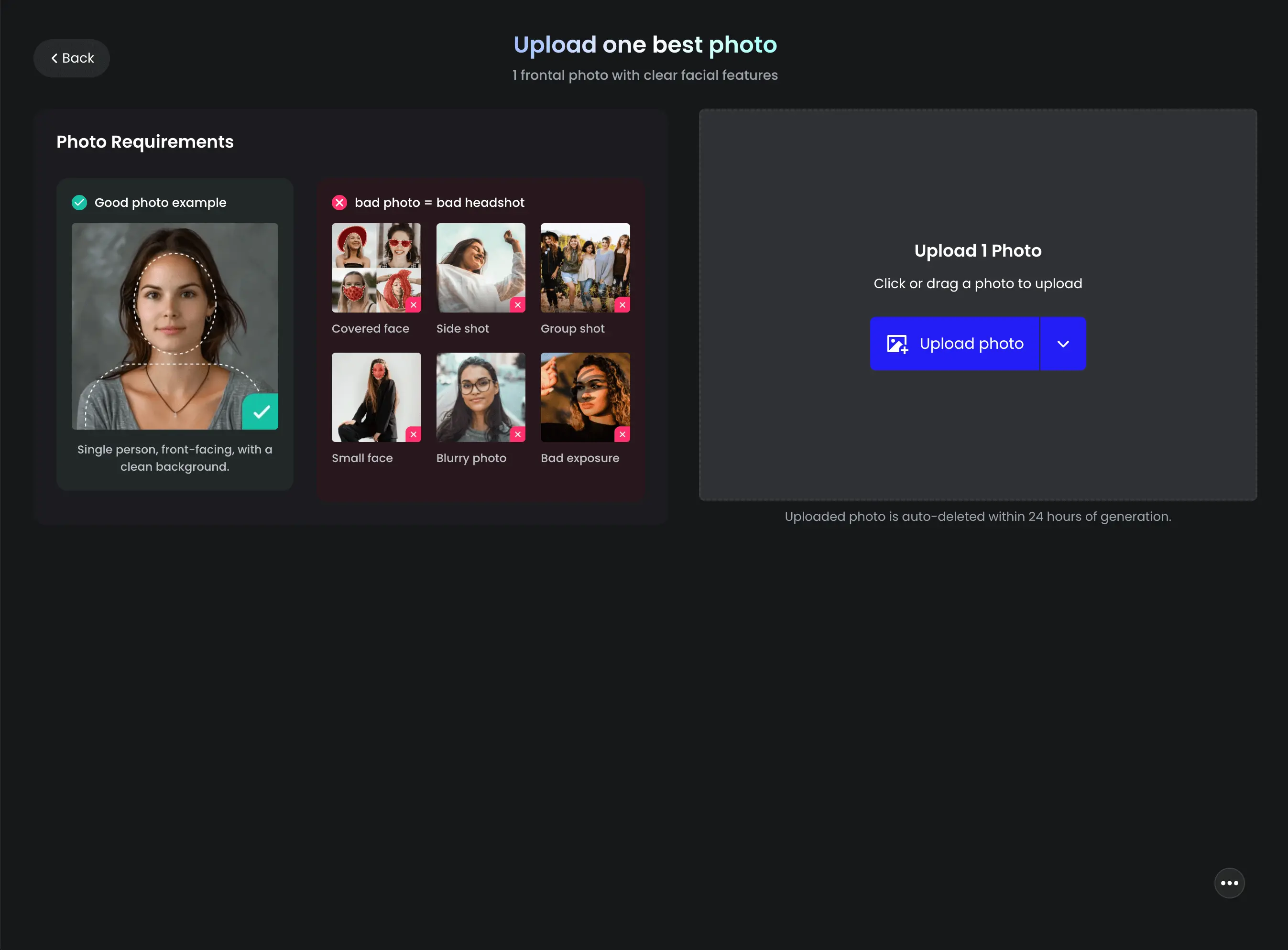The image size is (1288, 950).
Task: View the good photo example image
Action: point(175,326)
